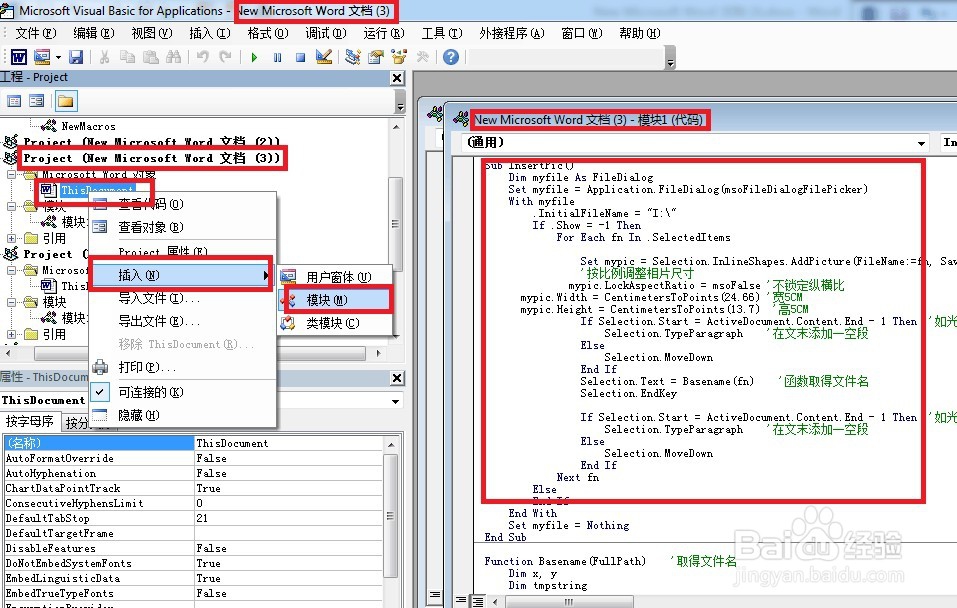Open the 外接程序(A) menu
The height and width of the screenshot is (608, 957).
[511, 33]
